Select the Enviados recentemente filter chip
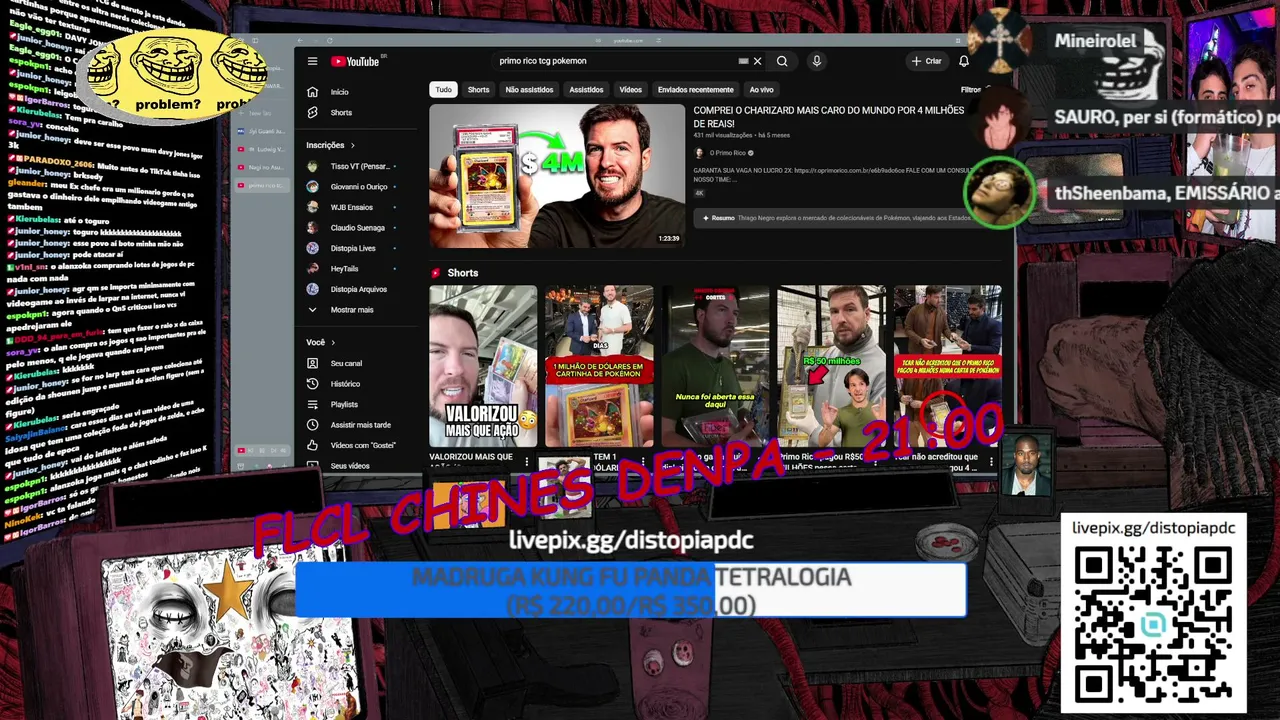 click(695, 90)
